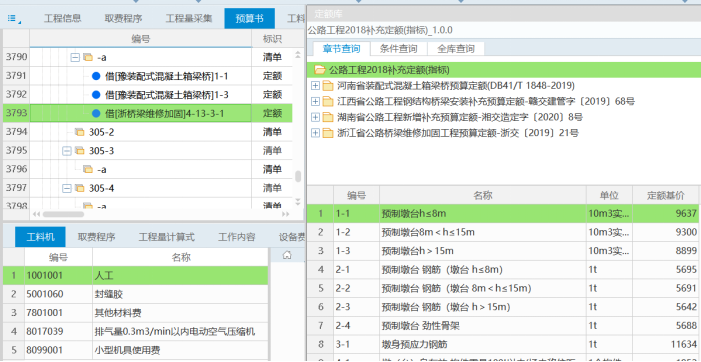Image resolution: width=701 pixels, height=362 pixels.
Task: Click the 定额基价 column header
Action: pos(666,195)
